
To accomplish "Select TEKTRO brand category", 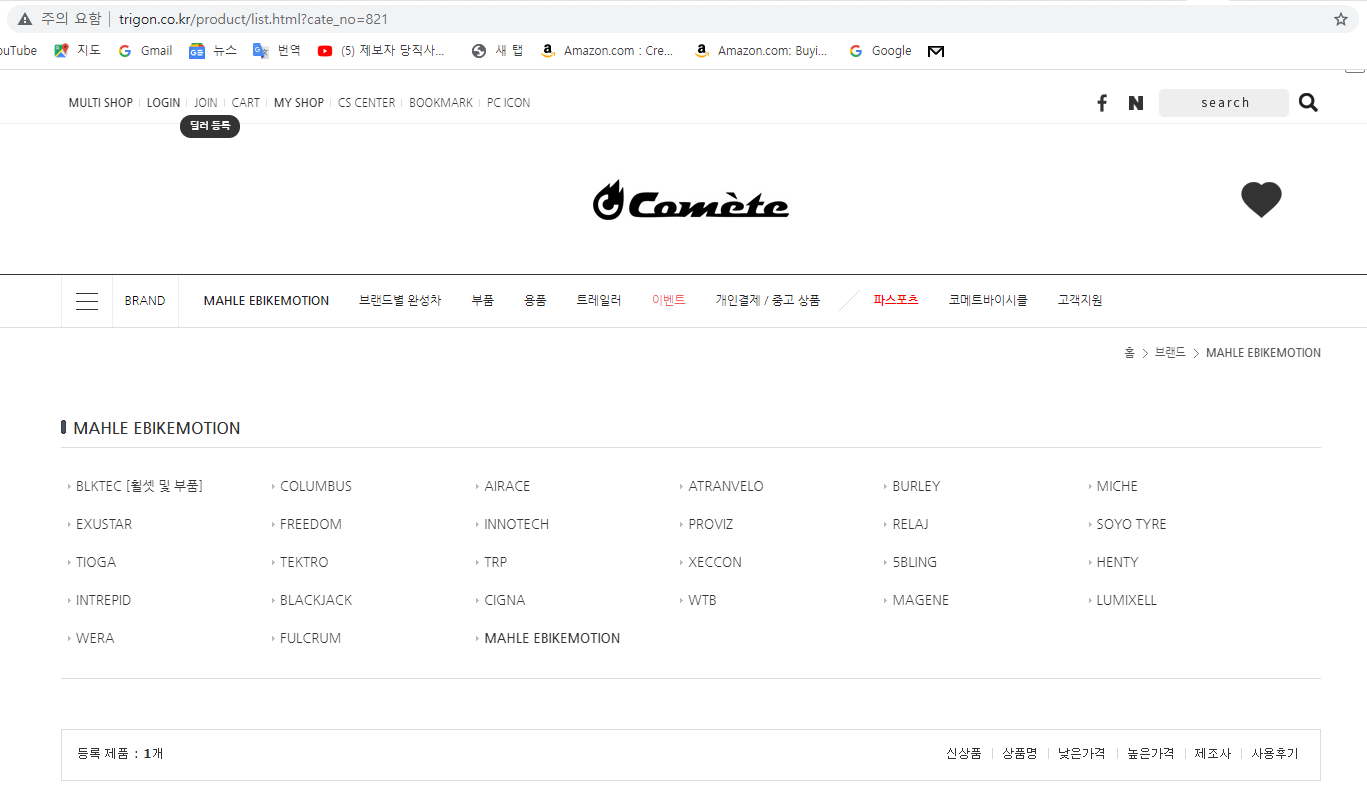I will click(x=304, y=563).
